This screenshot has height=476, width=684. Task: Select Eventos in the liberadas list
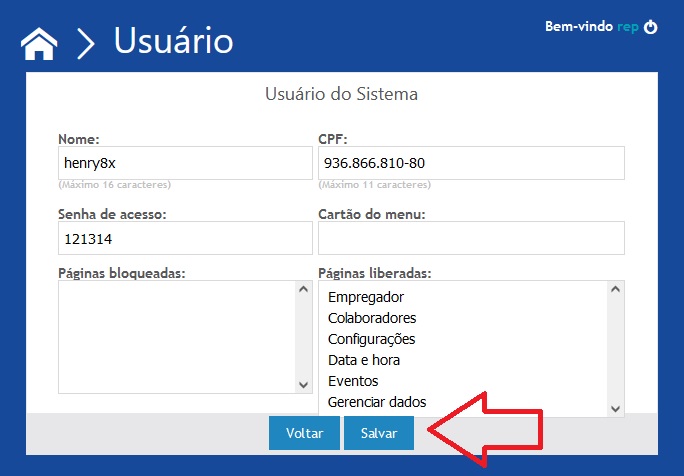click(x=465, y=381)
